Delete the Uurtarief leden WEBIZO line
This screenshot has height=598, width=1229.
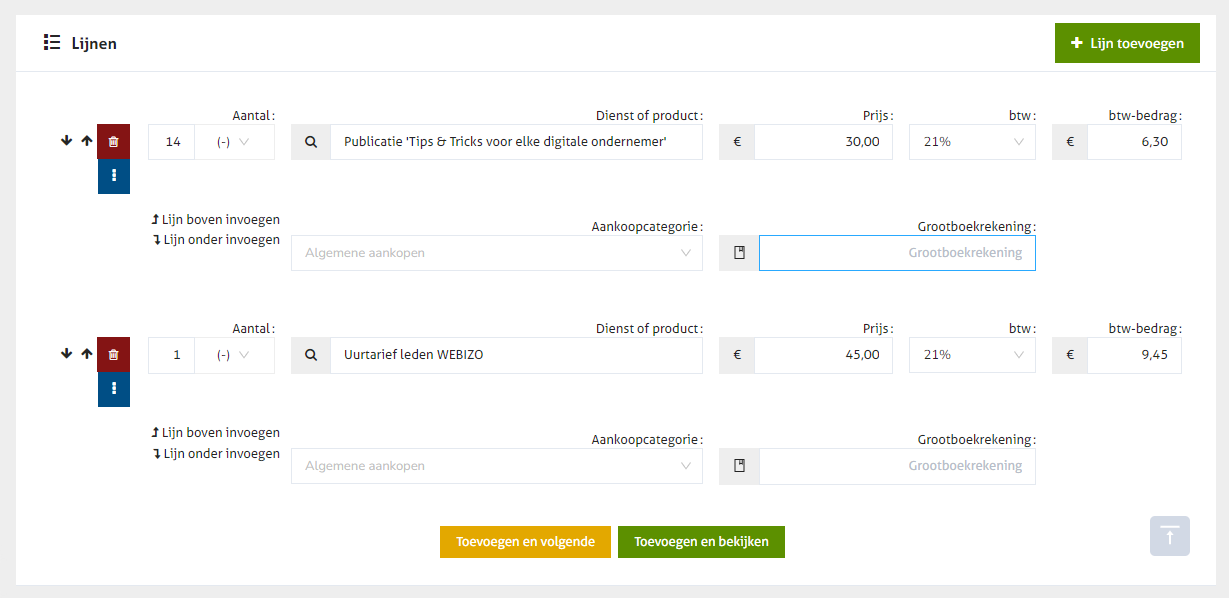(113, 355)
